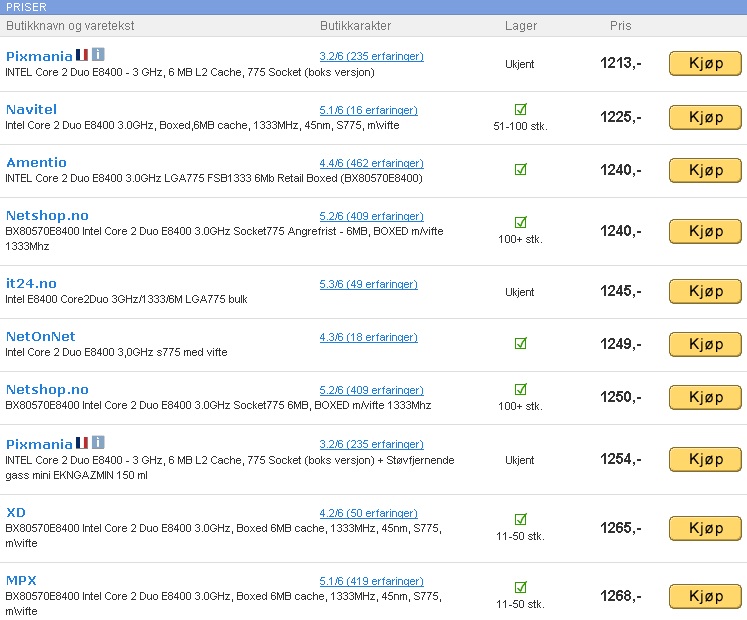View Netshop.no rating link in 1250 row
This screenshot has height=620, width=747.
click(x=371, y=390)
